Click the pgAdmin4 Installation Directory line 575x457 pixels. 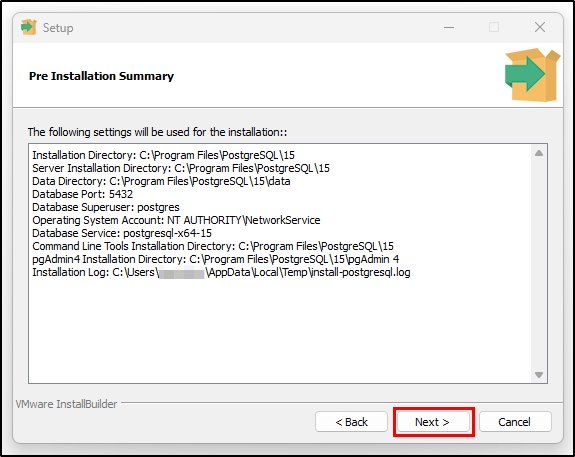tap(216, 259)
